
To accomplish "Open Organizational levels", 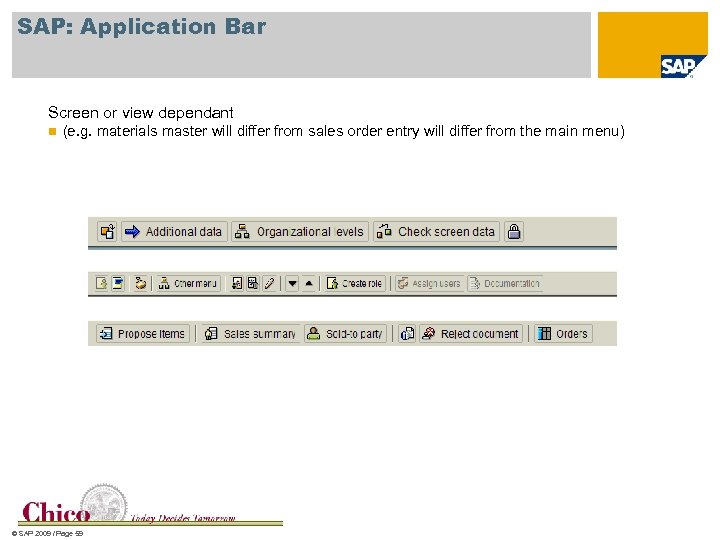I will coord(300,231).
